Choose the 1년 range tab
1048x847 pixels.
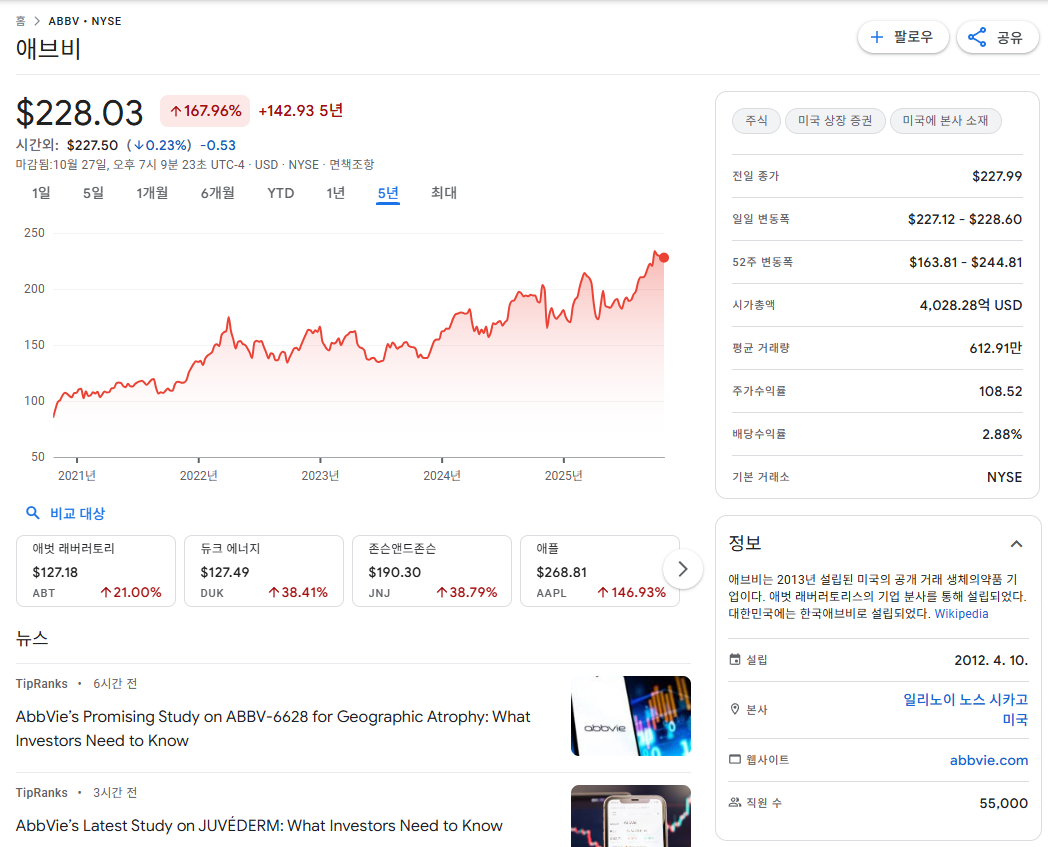336,193
